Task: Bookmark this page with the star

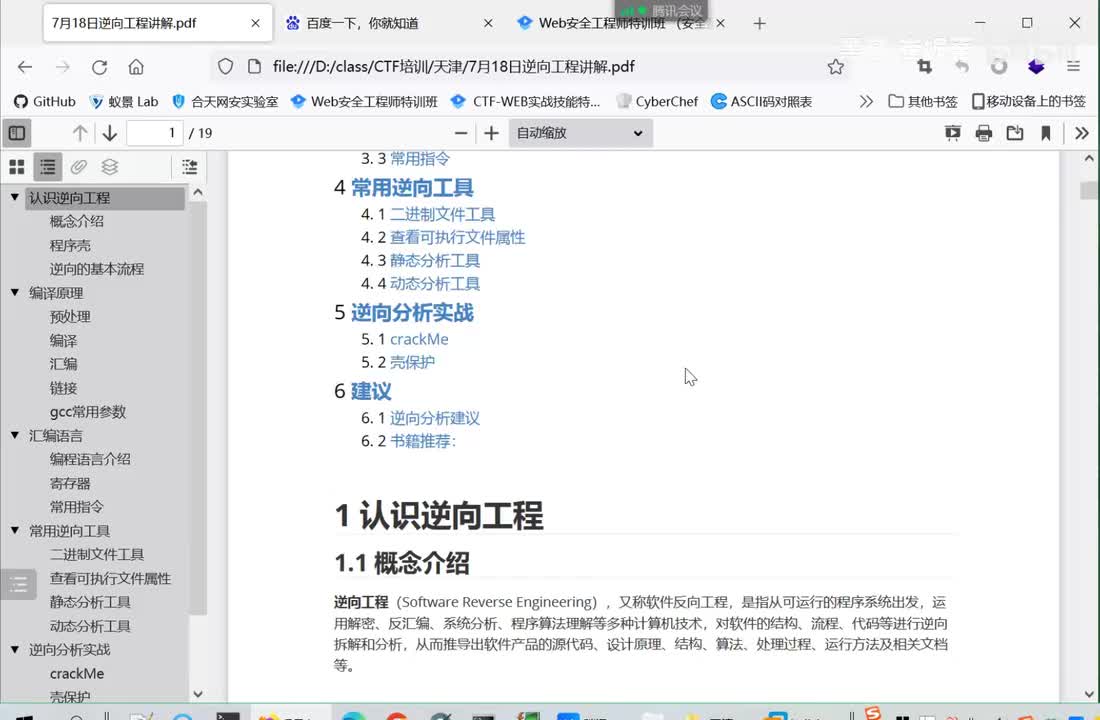Action: (835, 67)
